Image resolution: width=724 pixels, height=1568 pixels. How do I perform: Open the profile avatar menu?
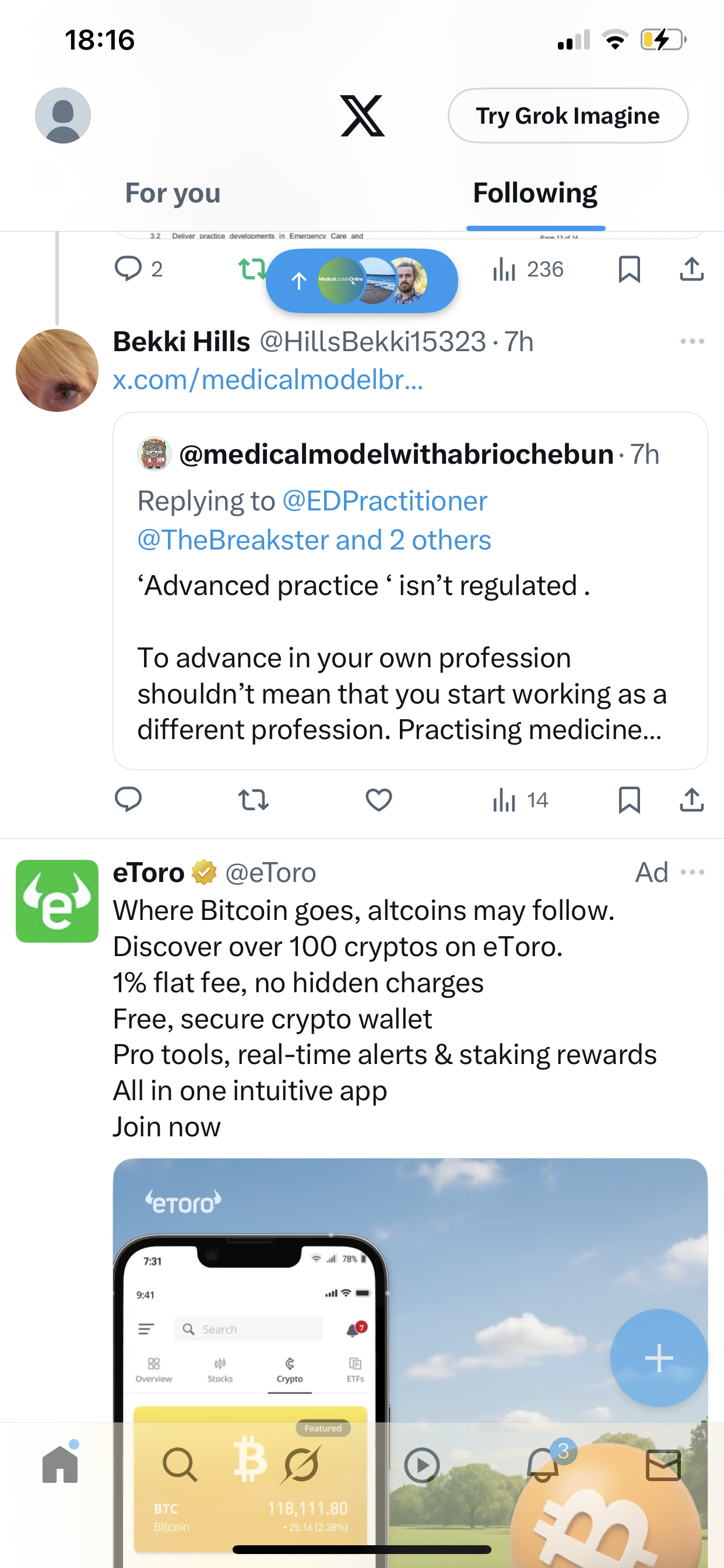tap(63, 116)
